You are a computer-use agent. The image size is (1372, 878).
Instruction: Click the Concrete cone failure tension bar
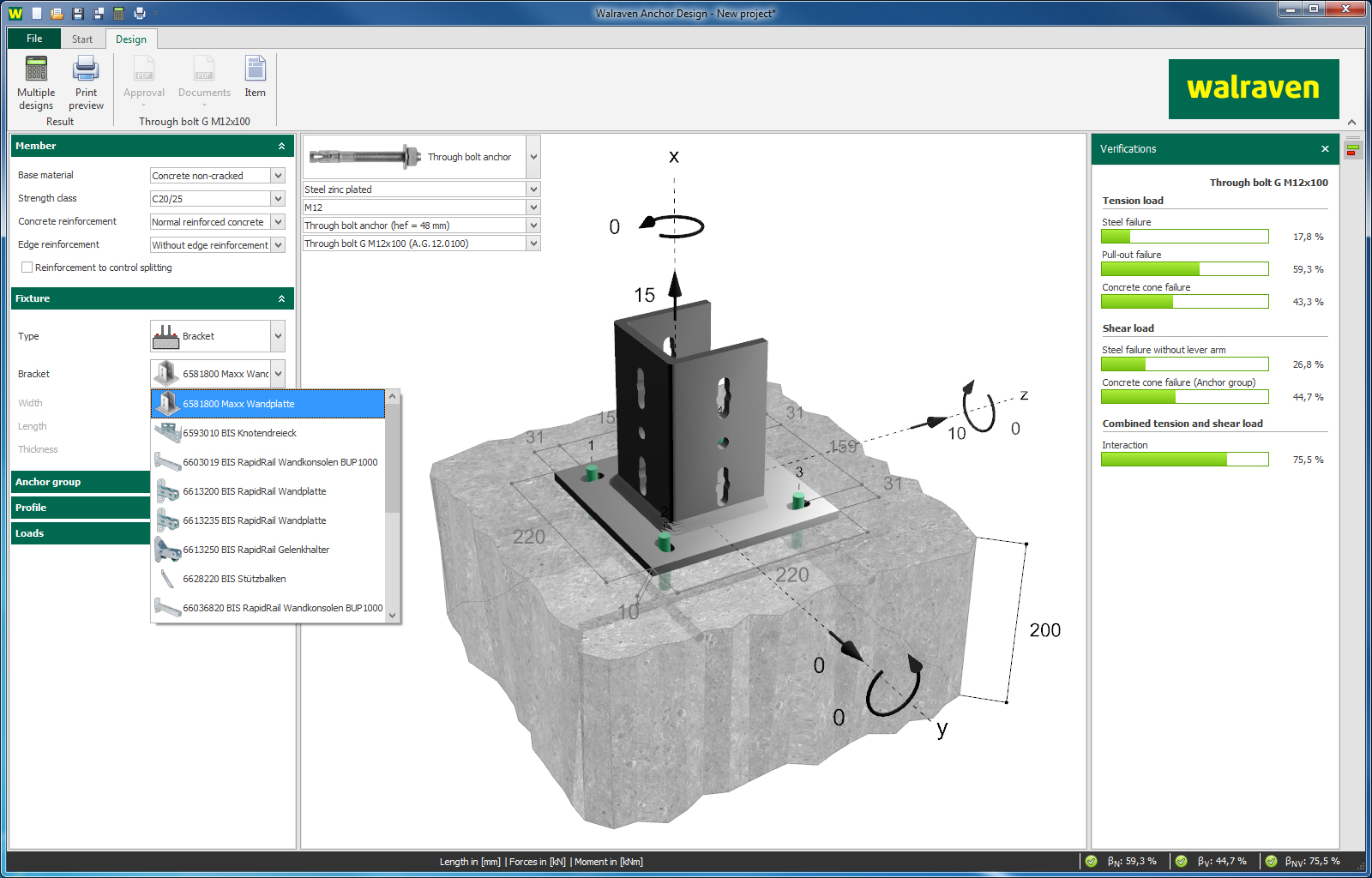[x=1185, y=302]
